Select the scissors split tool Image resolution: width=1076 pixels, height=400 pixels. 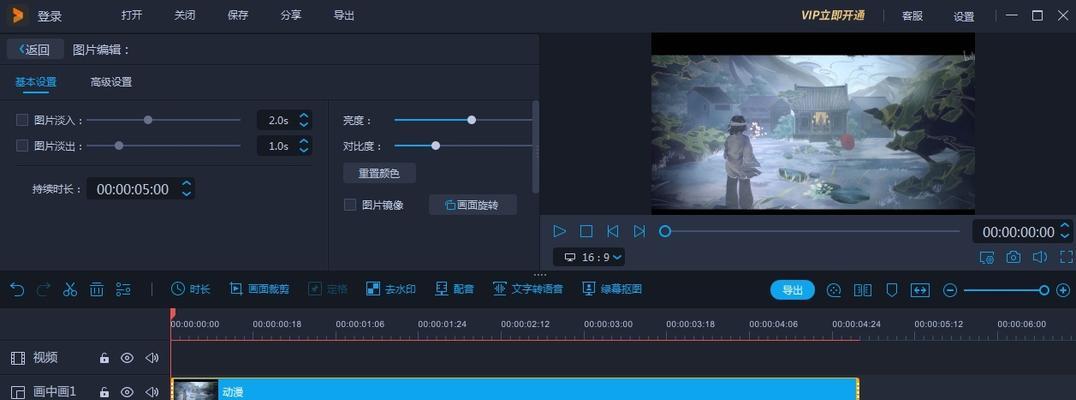point(69,290)
